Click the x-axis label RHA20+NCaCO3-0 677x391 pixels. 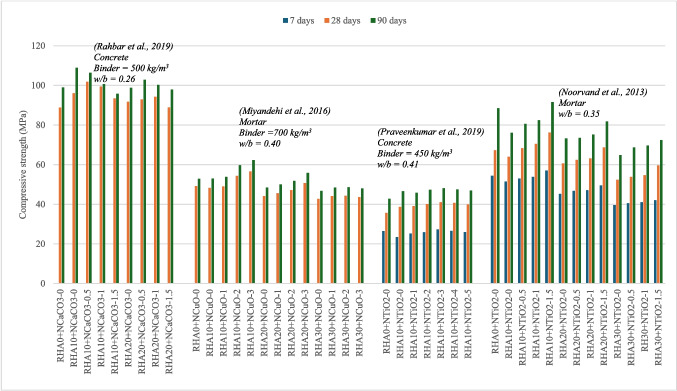(128, 327)
